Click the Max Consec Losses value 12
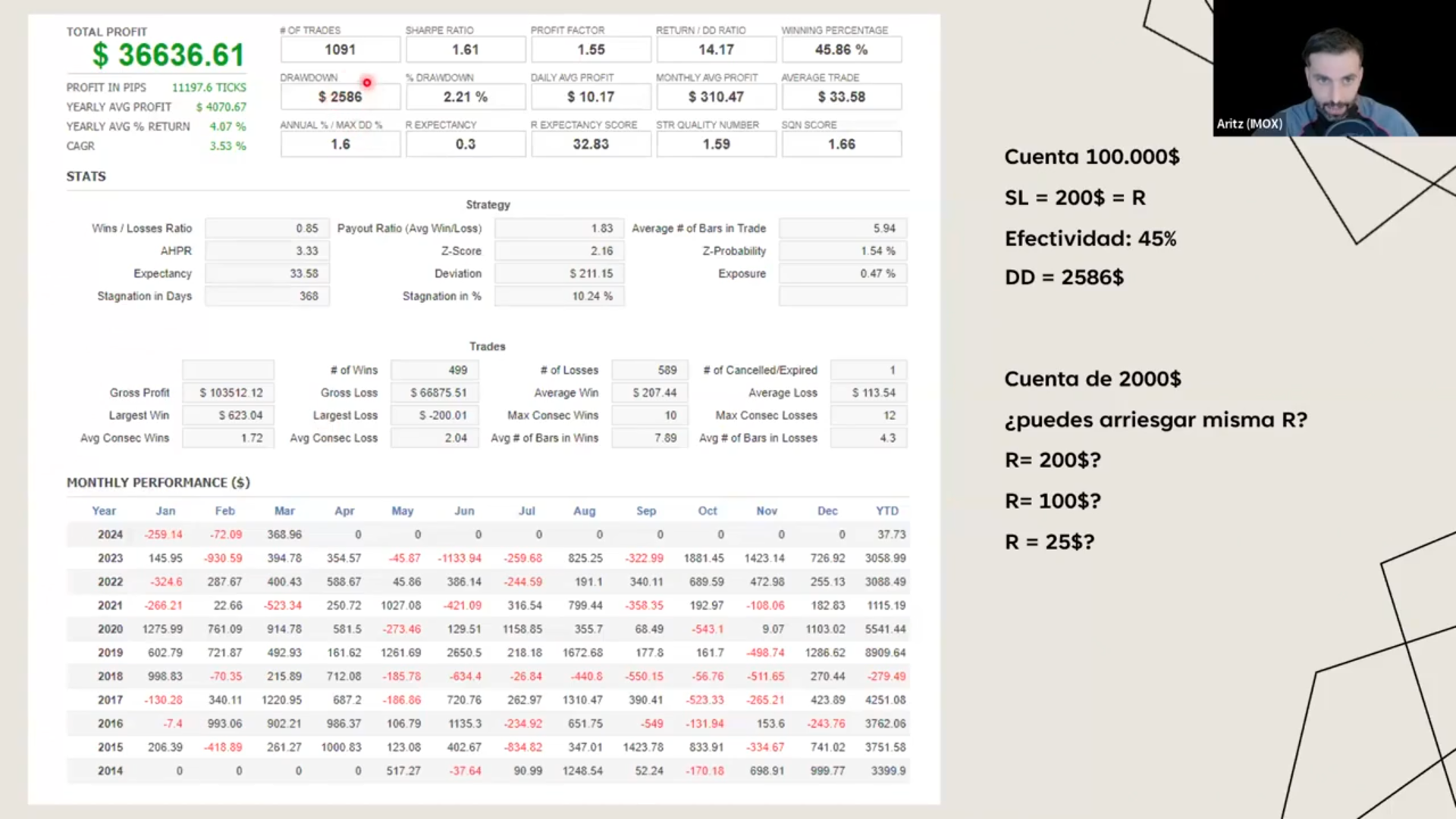The width and height of the screenshot is (1456, 819). (x=869, y=416)
